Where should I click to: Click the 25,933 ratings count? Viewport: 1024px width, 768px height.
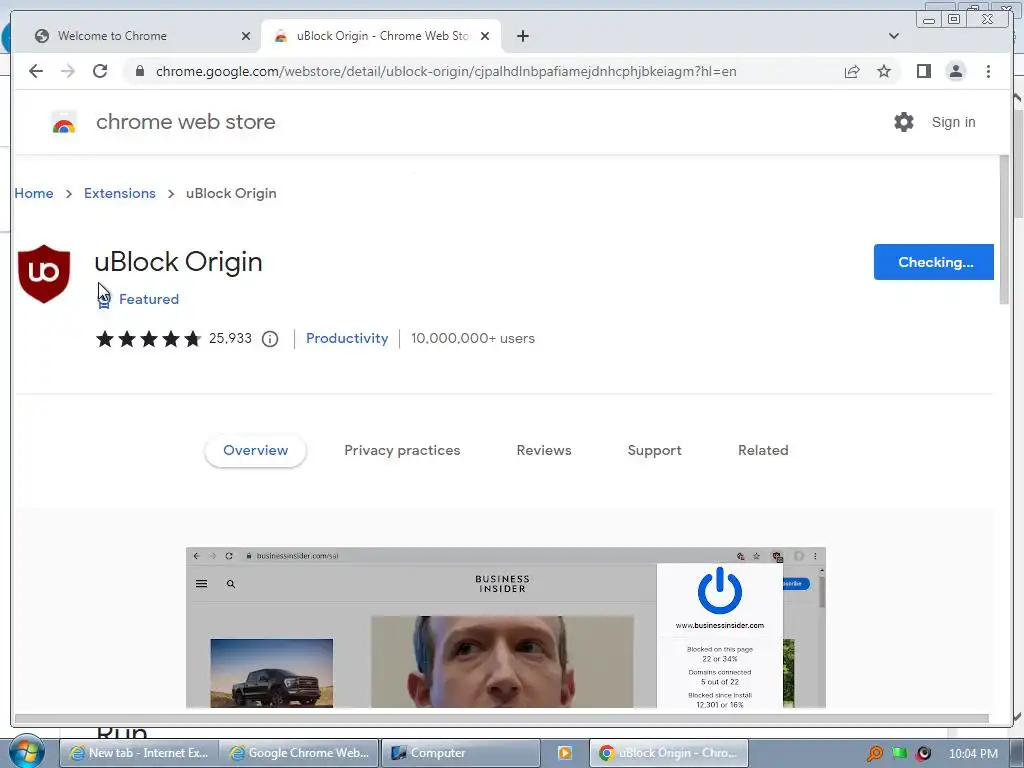pyautogui.click(x=230, y=338)
